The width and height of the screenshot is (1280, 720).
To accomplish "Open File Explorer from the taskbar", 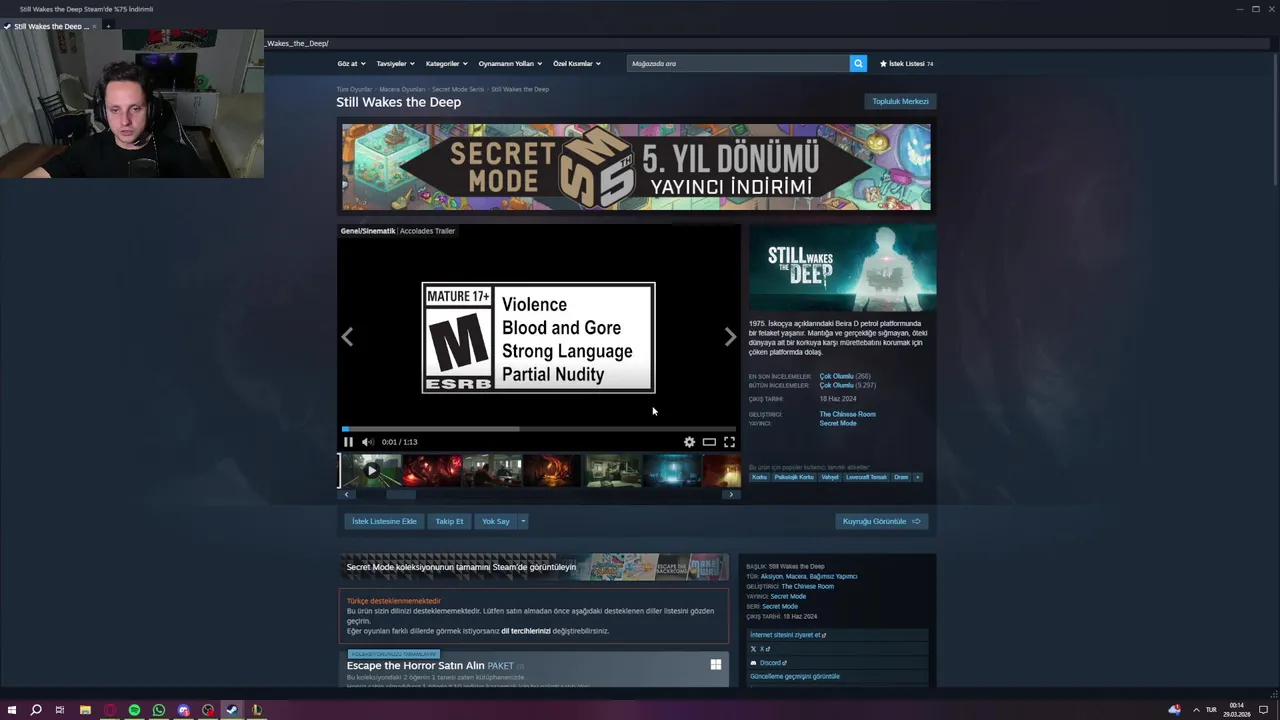I will coord(85,710).
